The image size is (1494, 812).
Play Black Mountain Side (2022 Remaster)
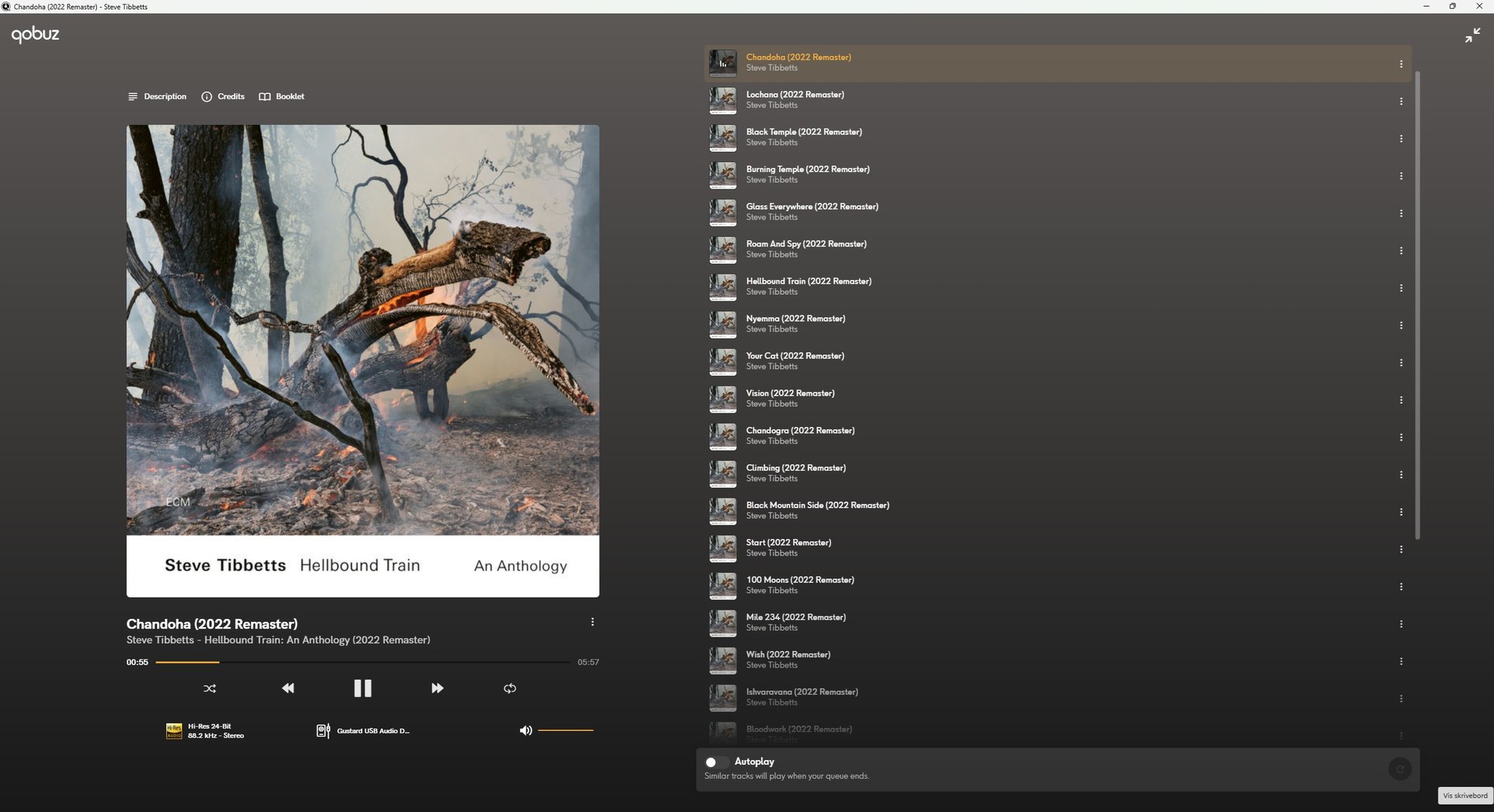tap(817, 505)
